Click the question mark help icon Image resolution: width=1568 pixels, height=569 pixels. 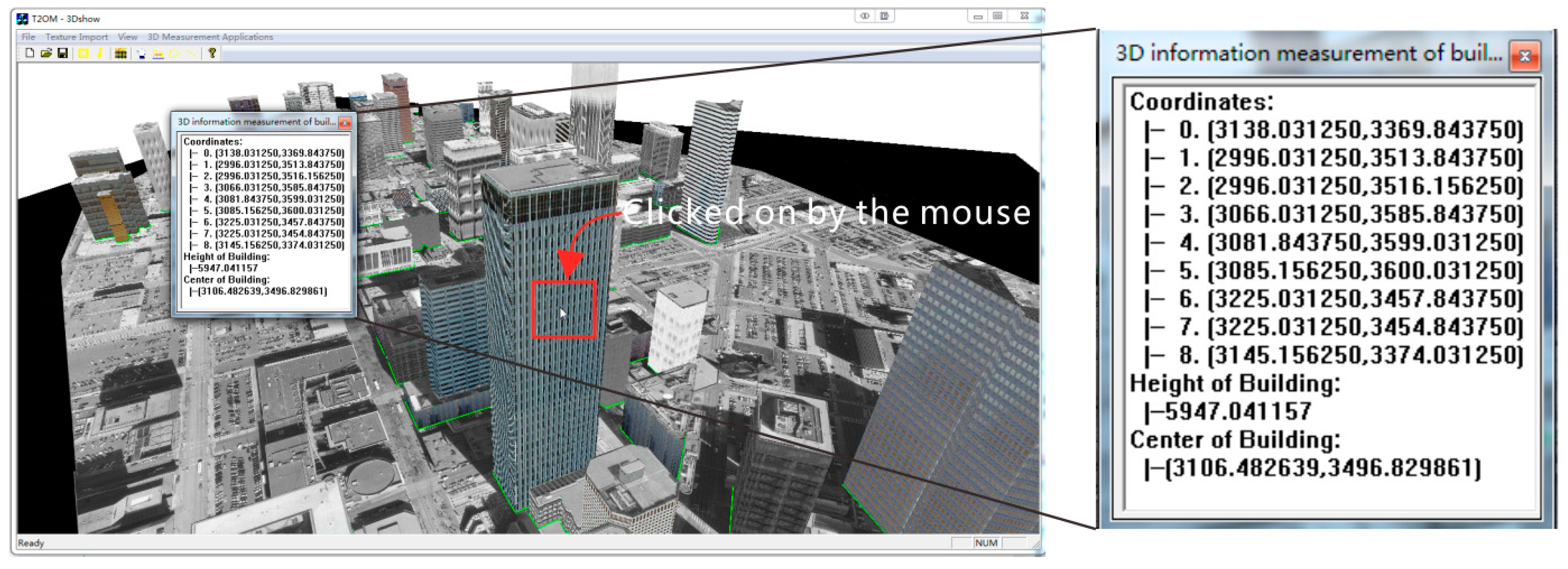tap(212, 54)
